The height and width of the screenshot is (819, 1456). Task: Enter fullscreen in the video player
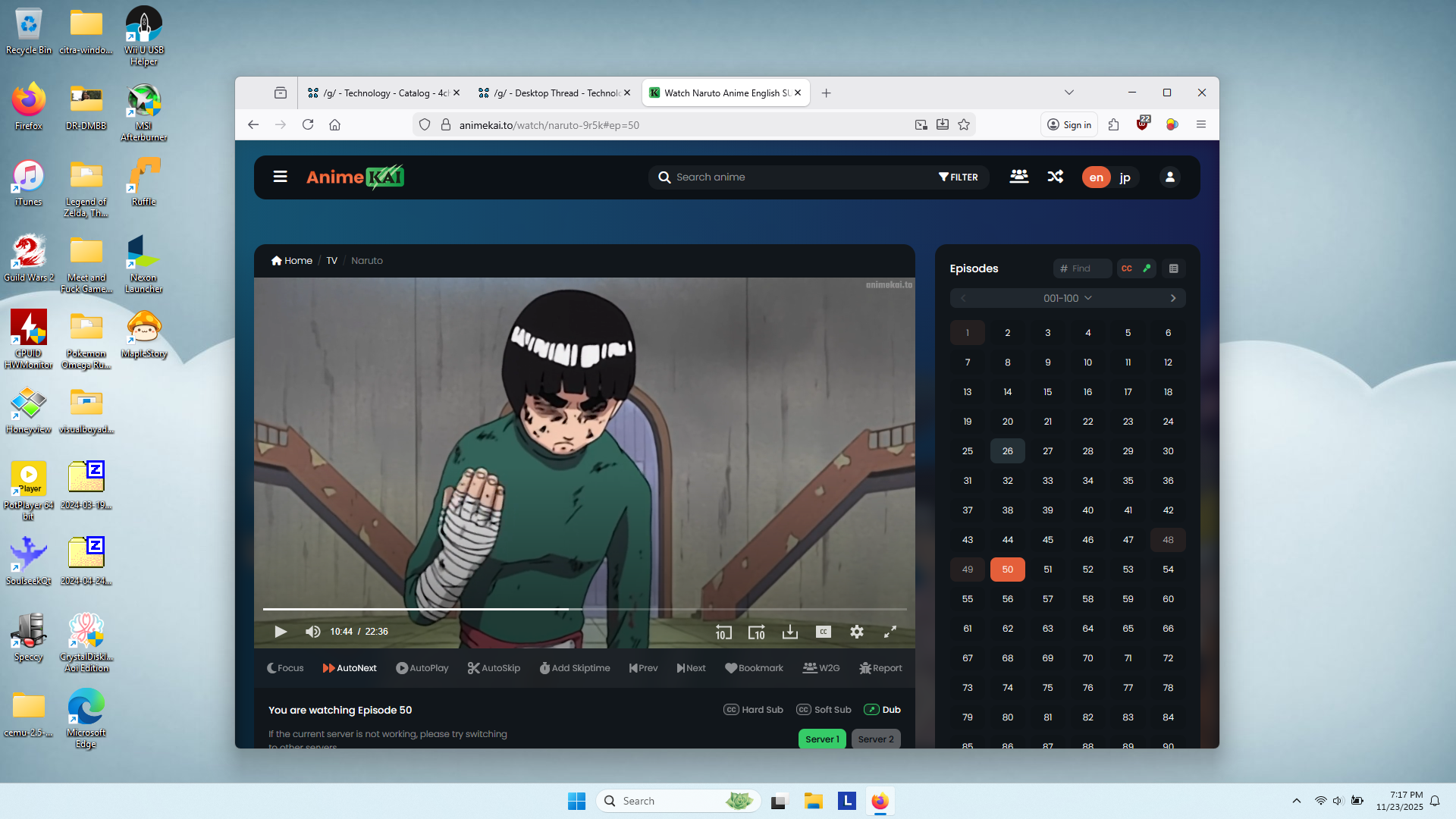coord(890,632)
